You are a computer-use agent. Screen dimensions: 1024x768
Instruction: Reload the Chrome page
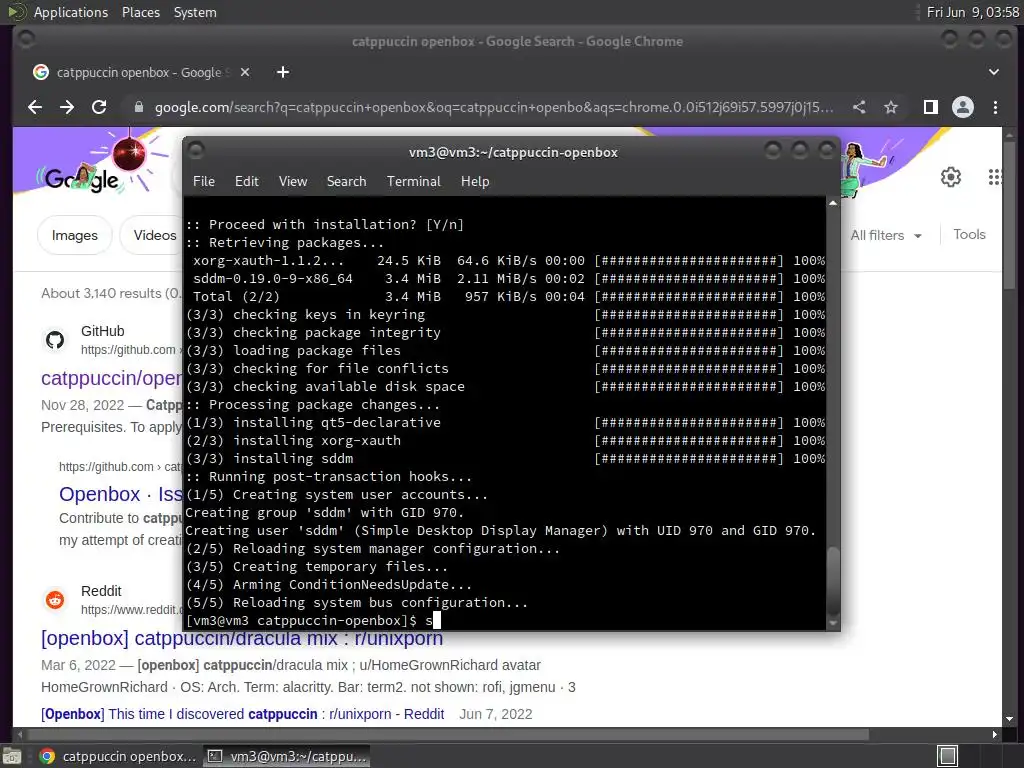[x=99, y=107]
